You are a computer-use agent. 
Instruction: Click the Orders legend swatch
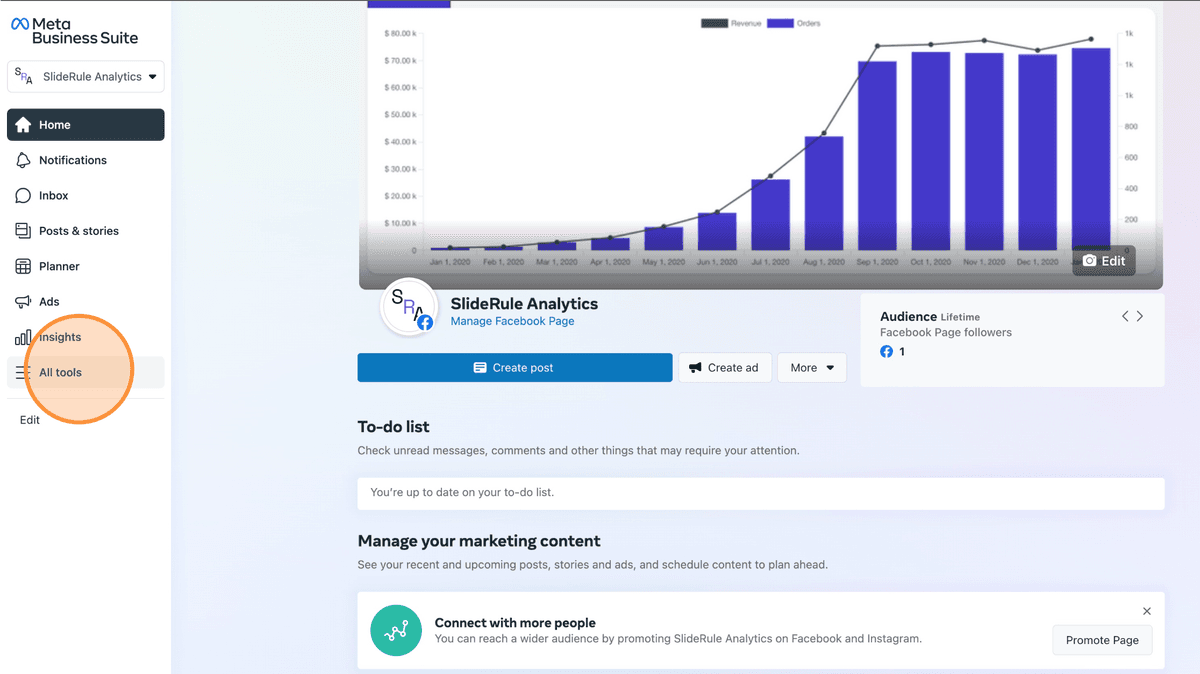(780, 23)
